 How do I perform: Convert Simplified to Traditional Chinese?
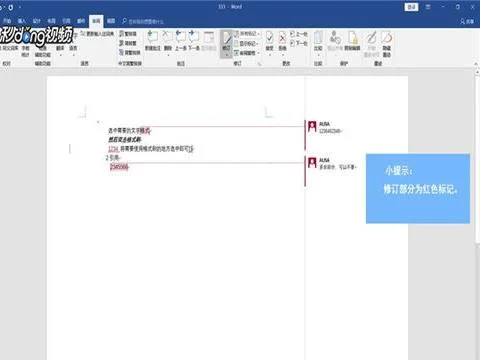click(x=128, y=43)
